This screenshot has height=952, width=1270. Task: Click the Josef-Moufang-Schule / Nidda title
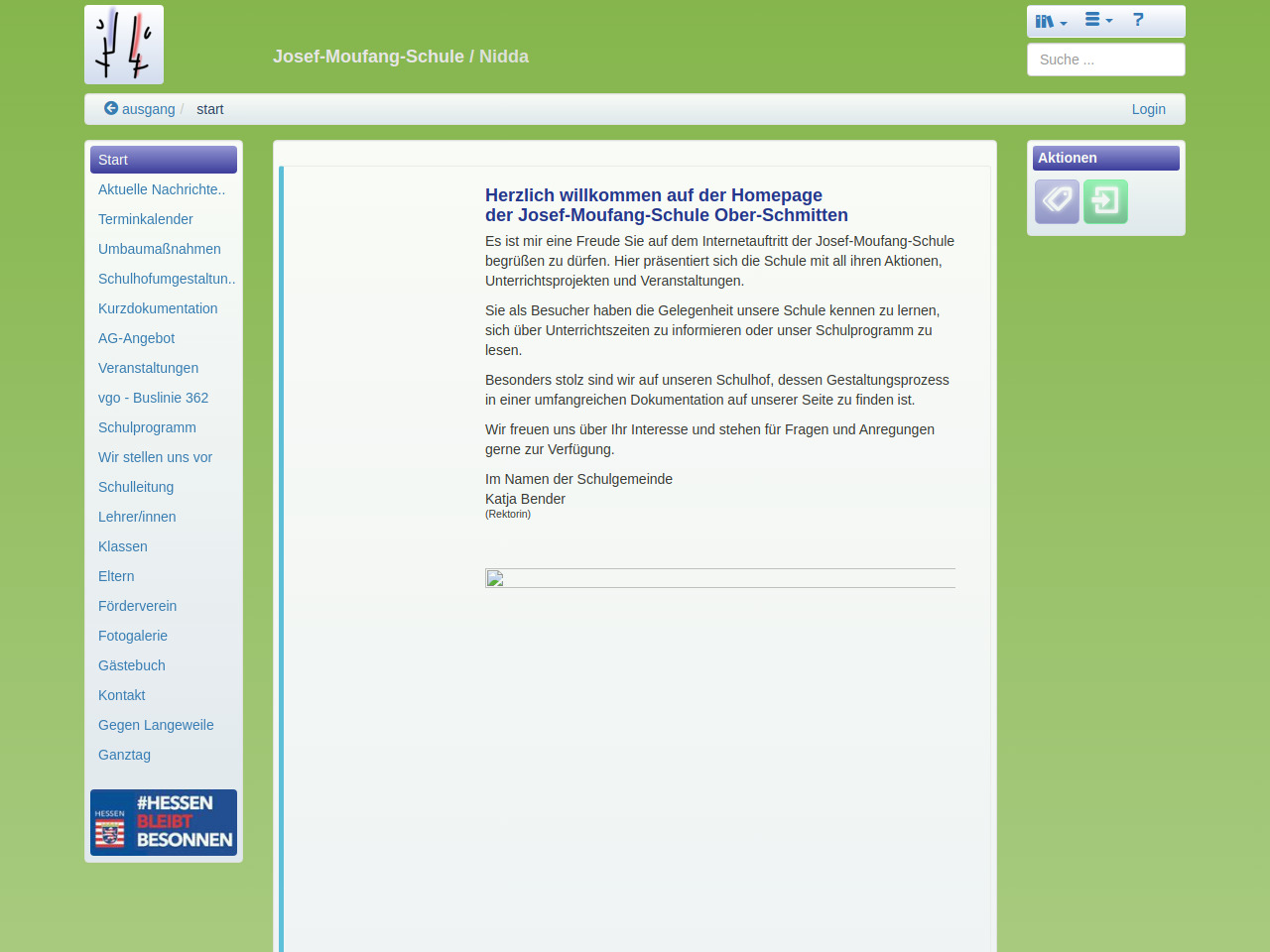(401, 57)
